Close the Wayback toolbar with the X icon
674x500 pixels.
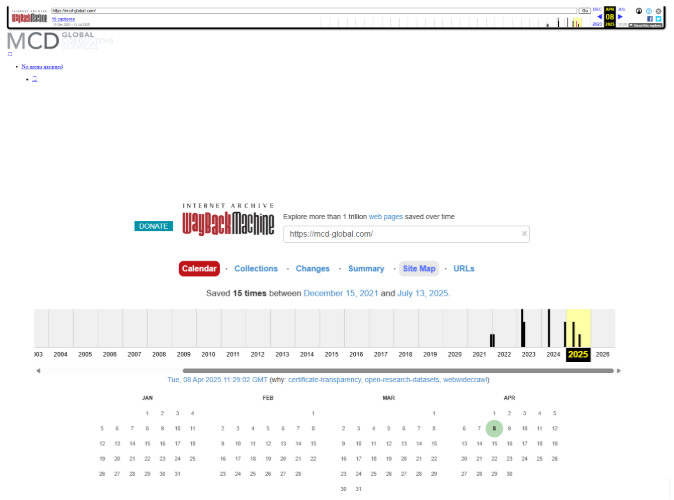[x=659, y=11]
